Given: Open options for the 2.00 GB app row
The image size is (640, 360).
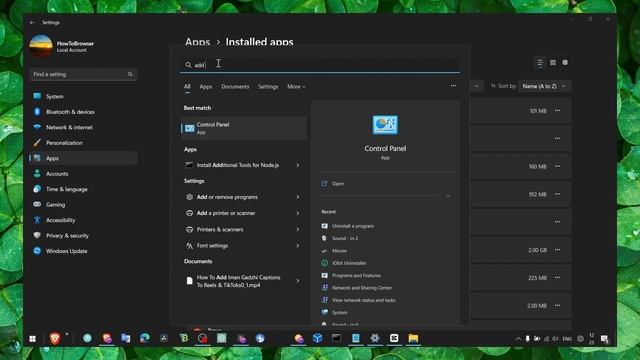Looking at the screenshot, I should 558,250.
